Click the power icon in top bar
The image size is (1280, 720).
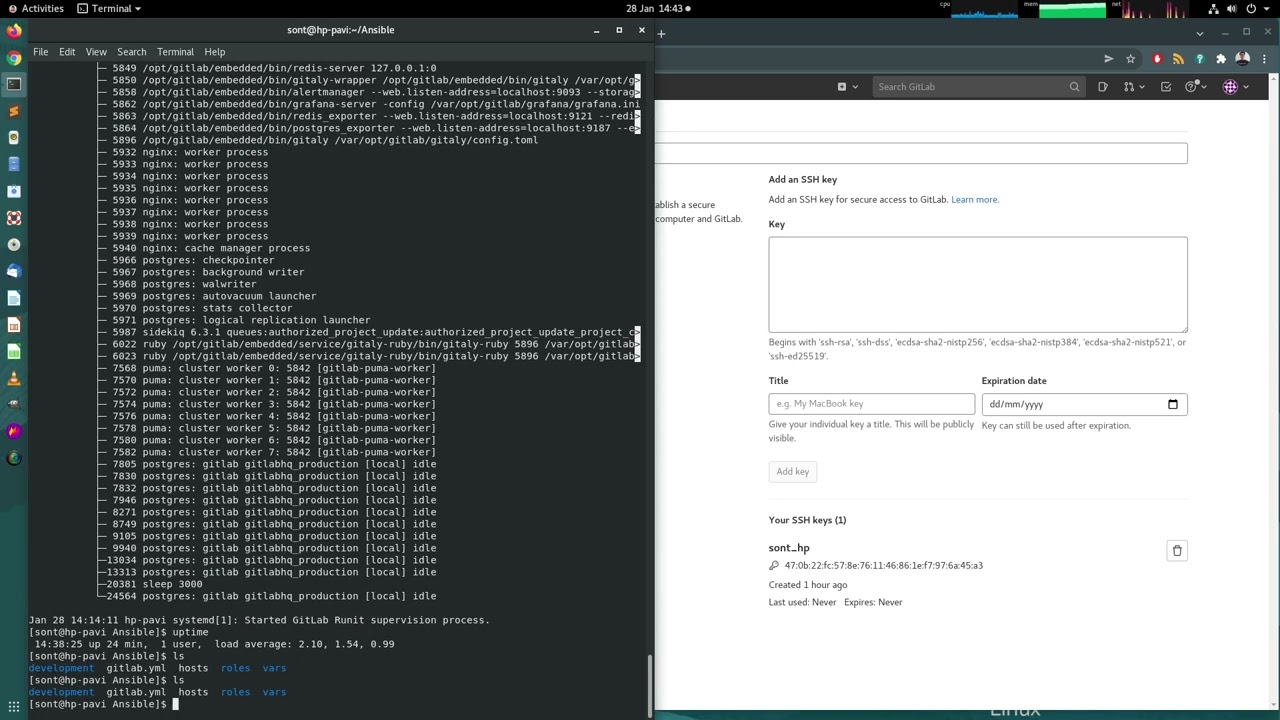tap(1251, 8)
